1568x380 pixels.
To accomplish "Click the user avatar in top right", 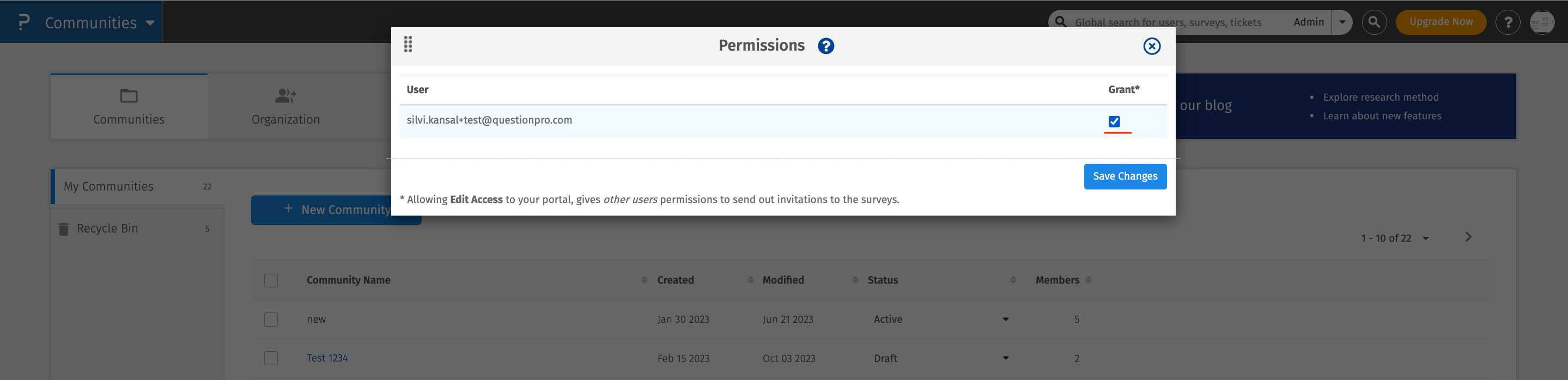I will (1541, 22).
